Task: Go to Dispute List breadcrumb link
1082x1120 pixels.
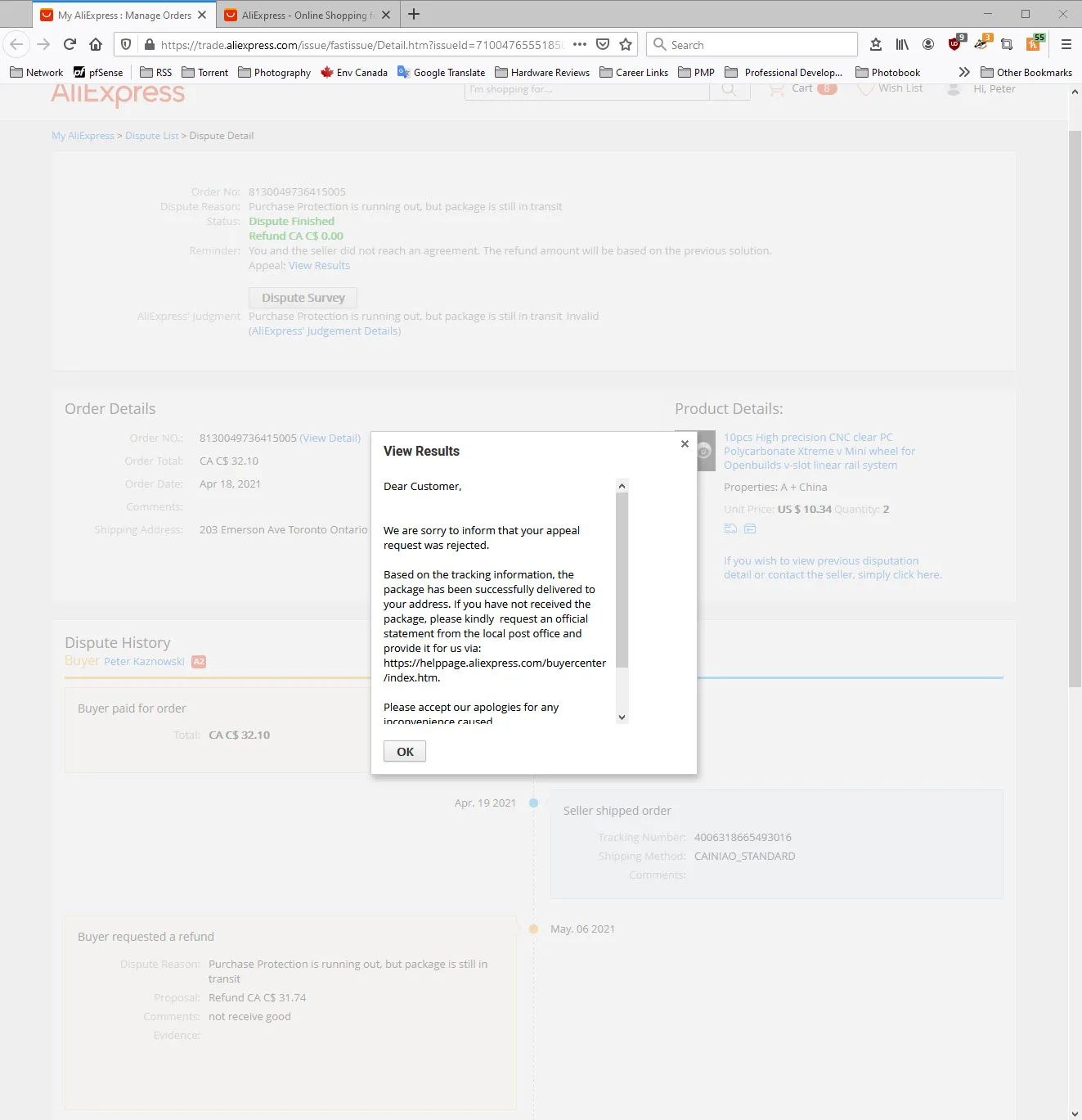Action: coord(151,136)
